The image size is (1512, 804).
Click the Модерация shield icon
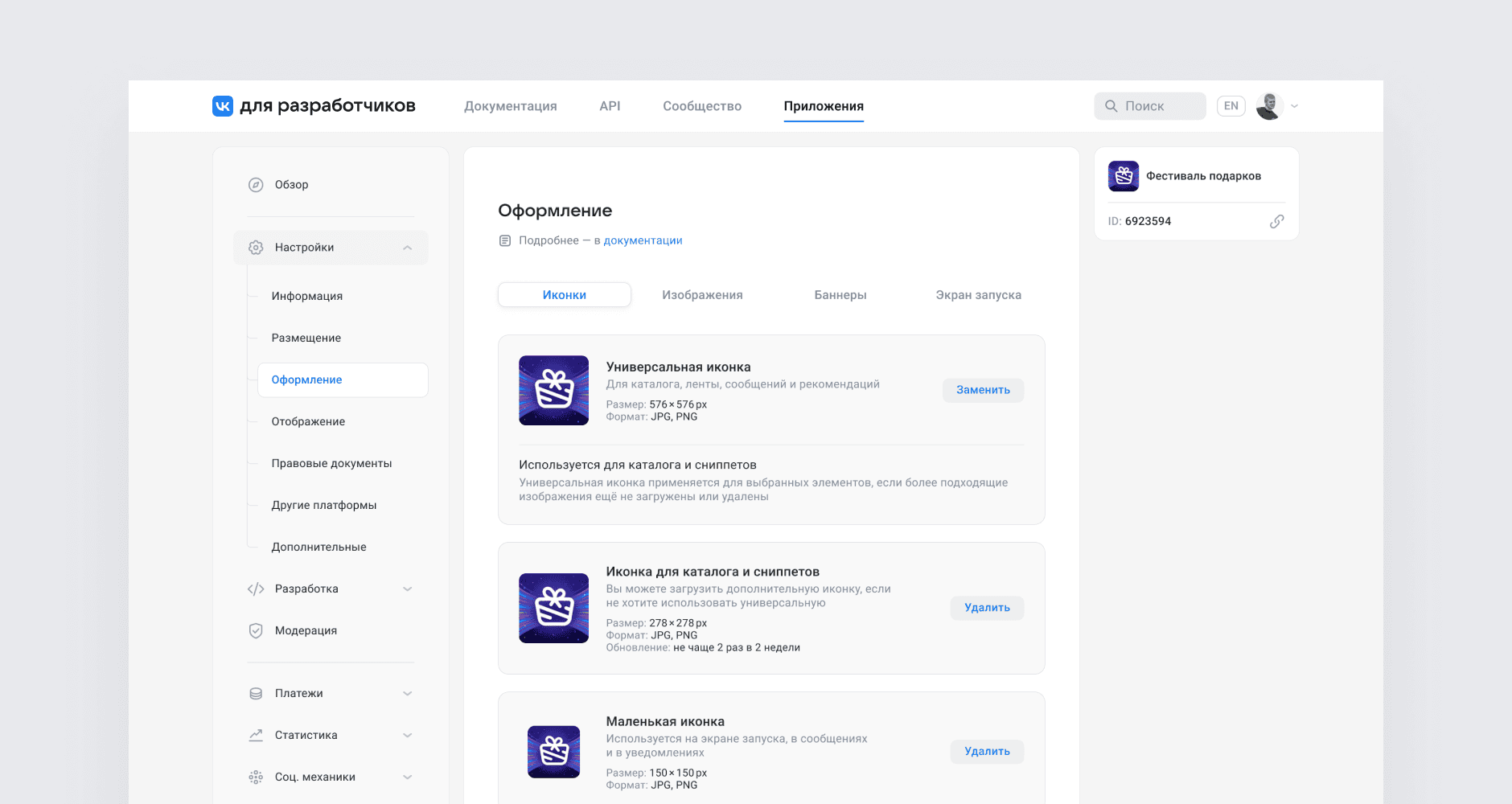click(256, 631)
